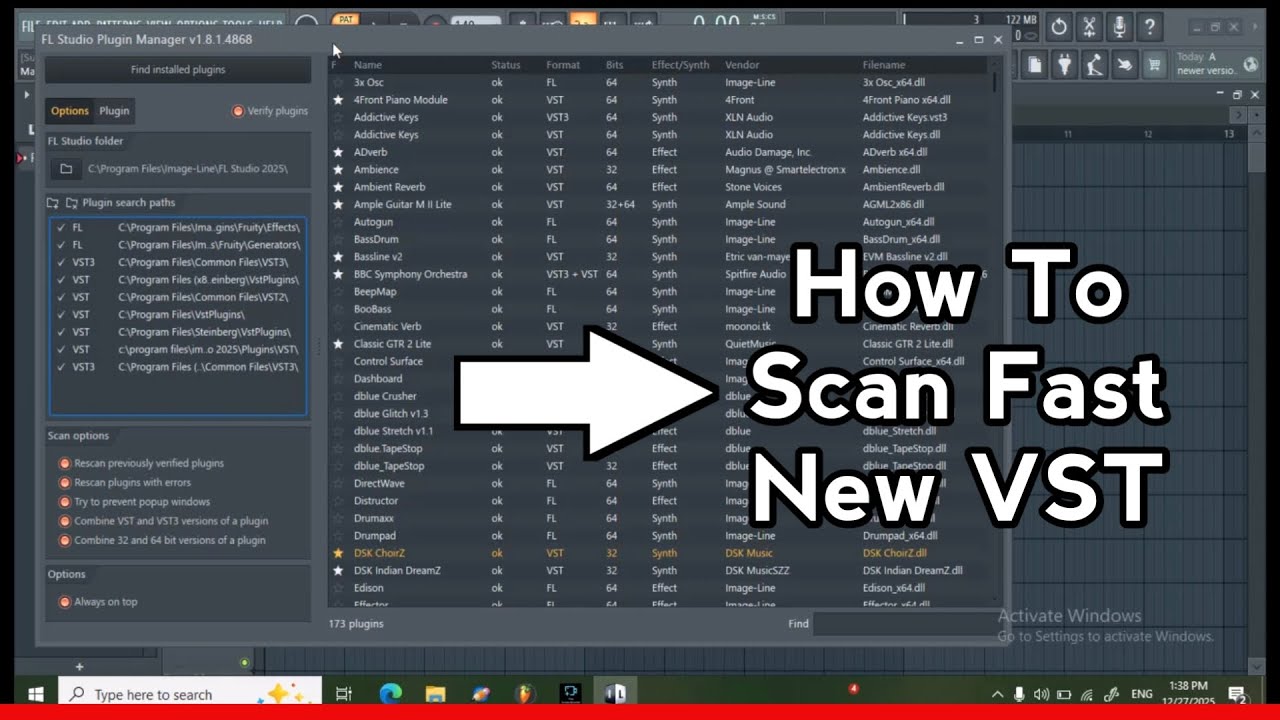Viewport: 1280px width, 720px height.
Task: Click the taskbar volume speaker icon
Action: coord(1041,694)
